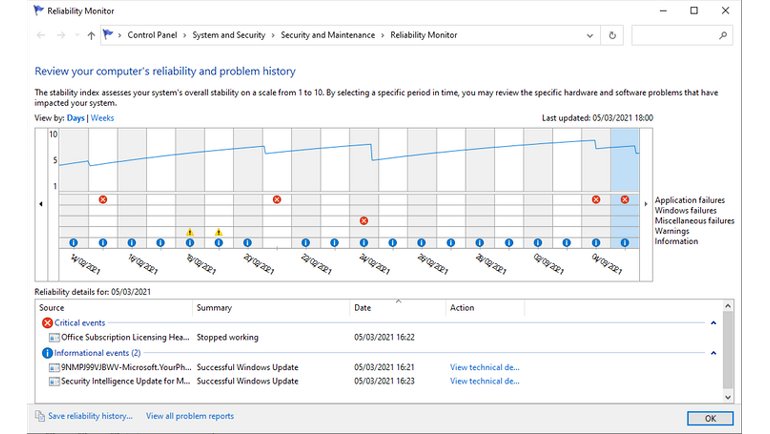
Task: Click the warning icon for 19/02/2021
Action: click(x=219, y=232)
